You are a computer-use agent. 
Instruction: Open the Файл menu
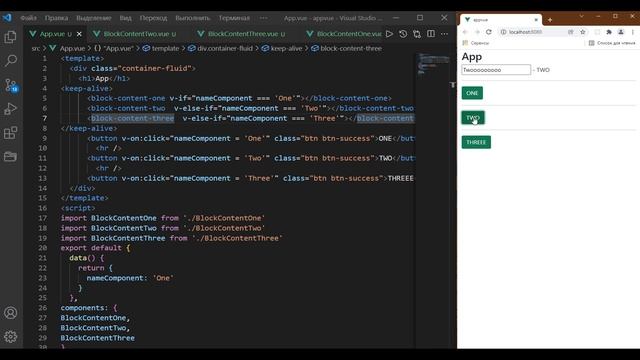click(x=29, y=18)
